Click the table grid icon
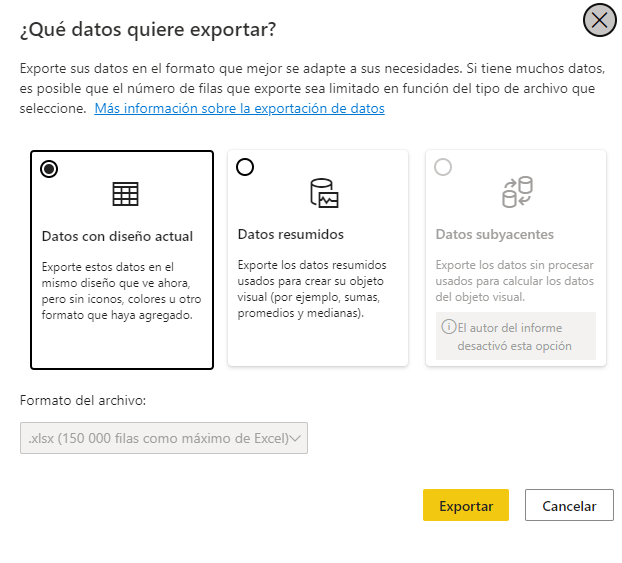 [x=125, y=194]
